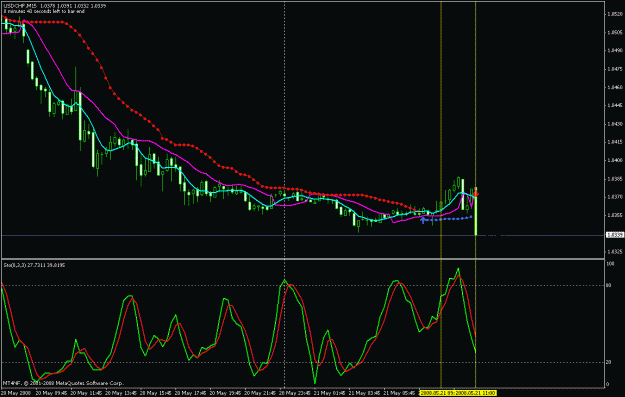
Task: Click the 1.0475 price axis label
Action: tap(614, 69)
